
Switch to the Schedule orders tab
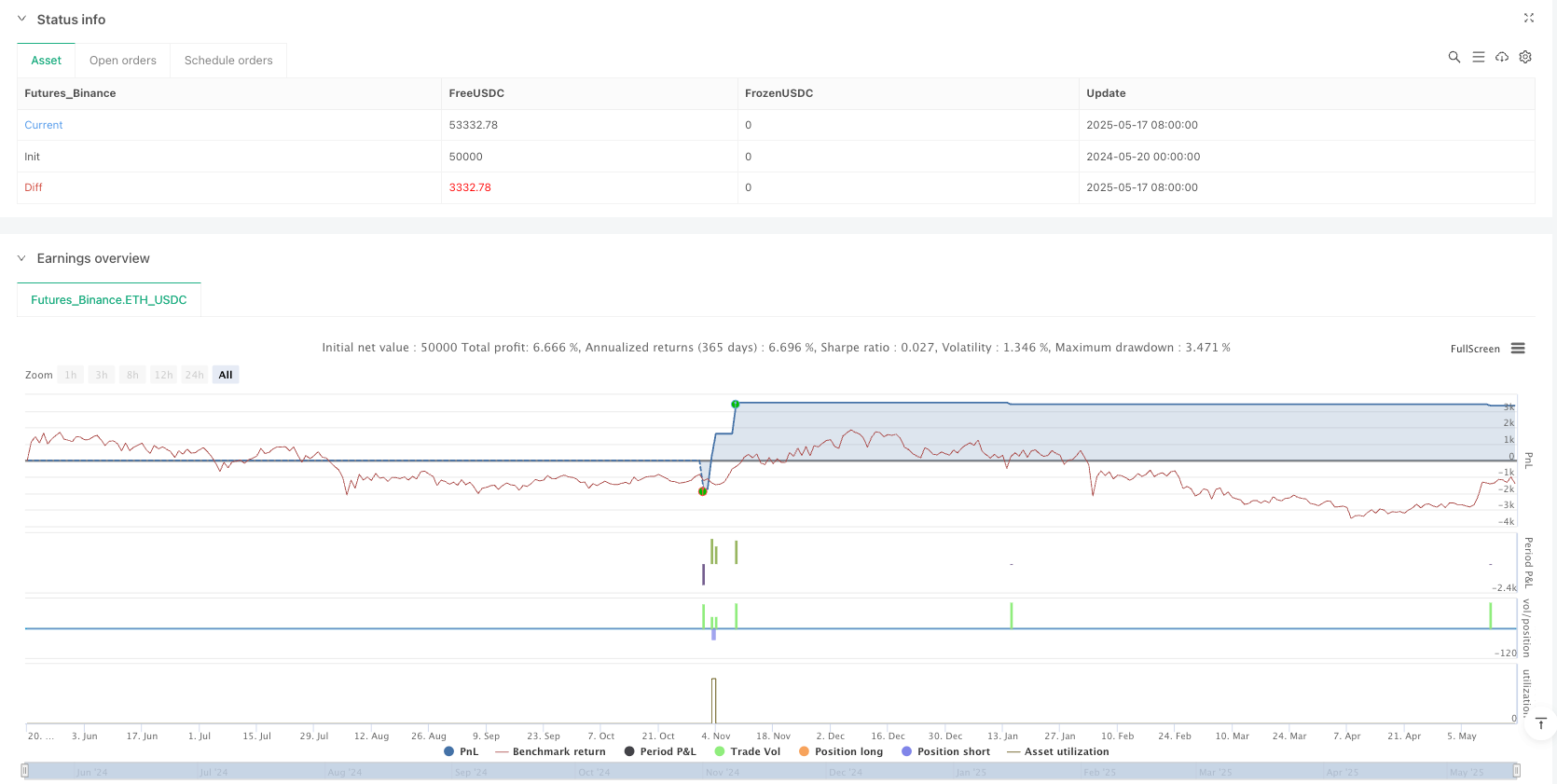pyautogui.click(x=228, y=61)
